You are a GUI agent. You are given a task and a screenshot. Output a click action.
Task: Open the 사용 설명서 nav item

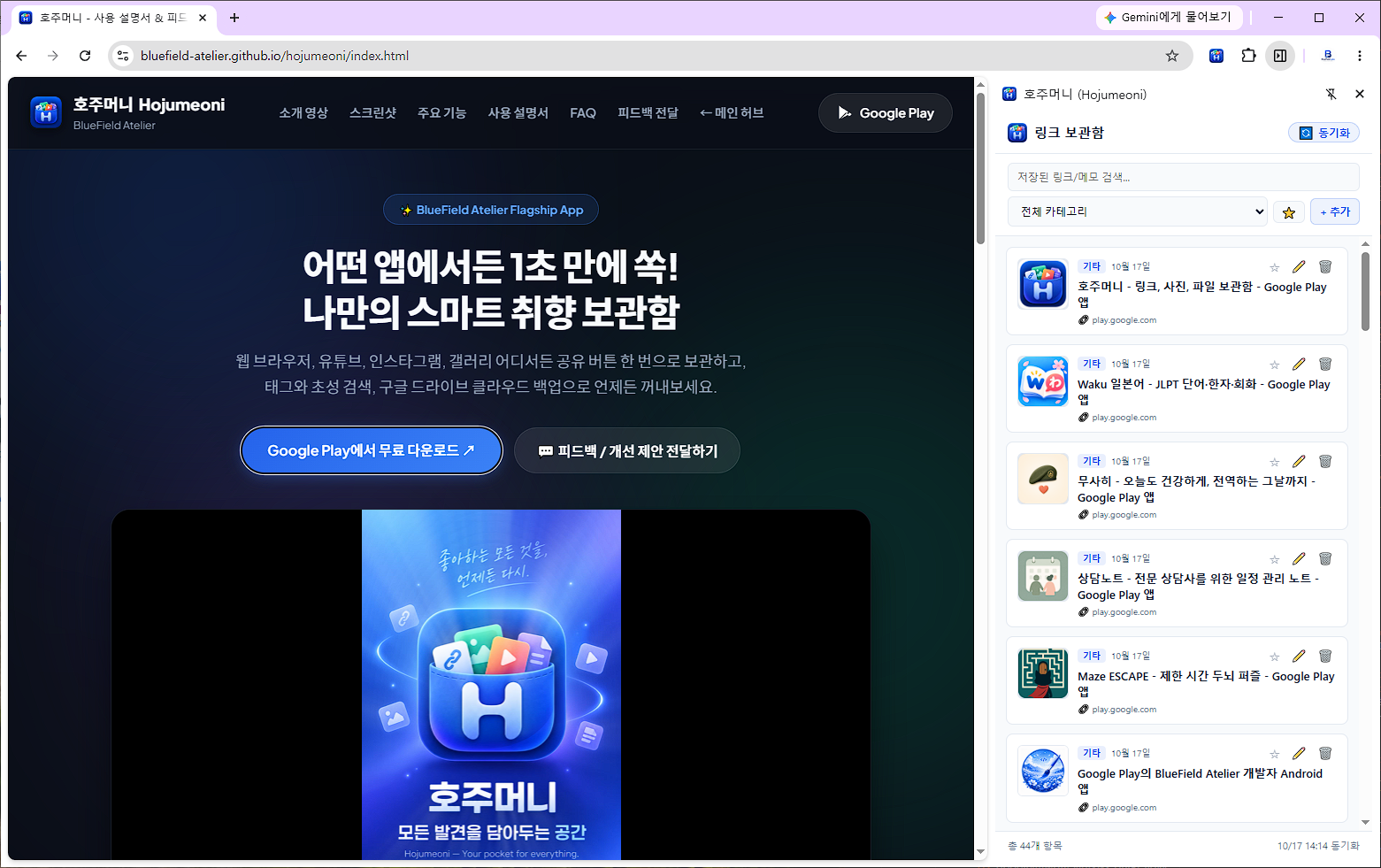point(518,113)
